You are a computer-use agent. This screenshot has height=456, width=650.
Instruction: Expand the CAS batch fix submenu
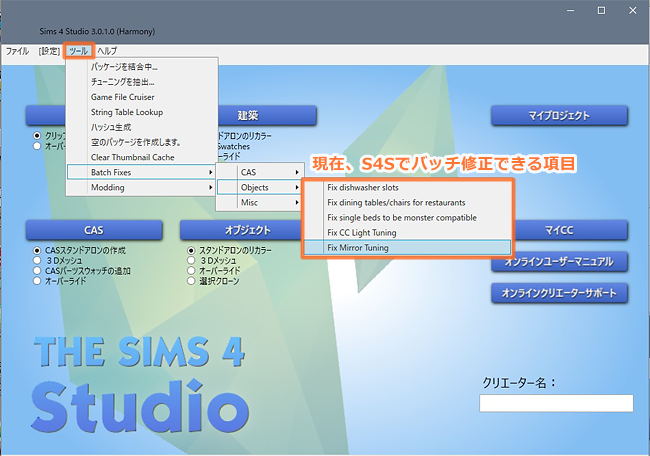pos(260,172)
